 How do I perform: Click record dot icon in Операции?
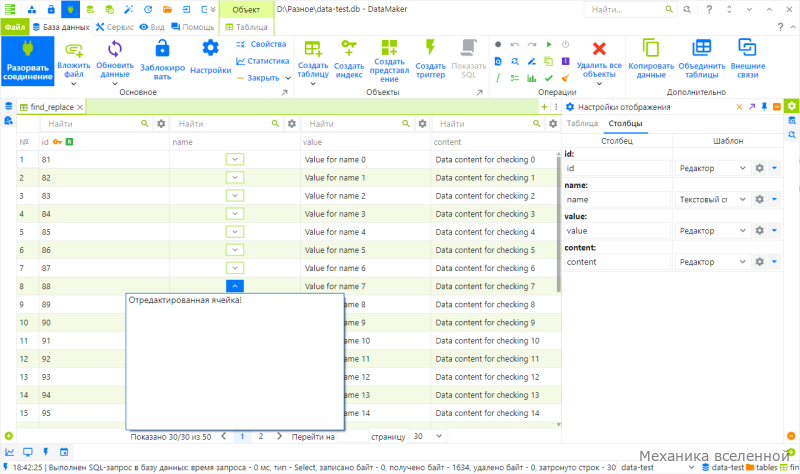(498, 44)
